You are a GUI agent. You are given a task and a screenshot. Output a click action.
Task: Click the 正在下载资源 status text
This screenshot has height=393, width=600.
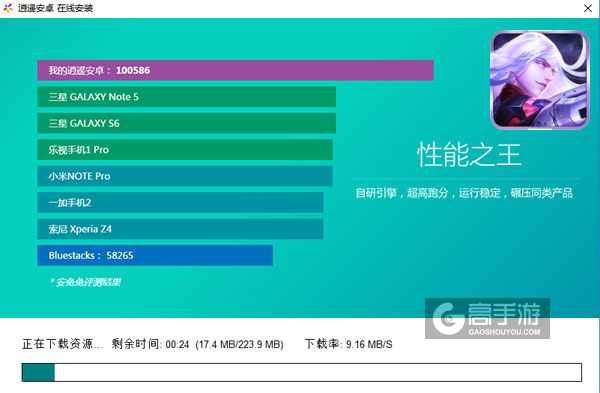coord(62,344)
